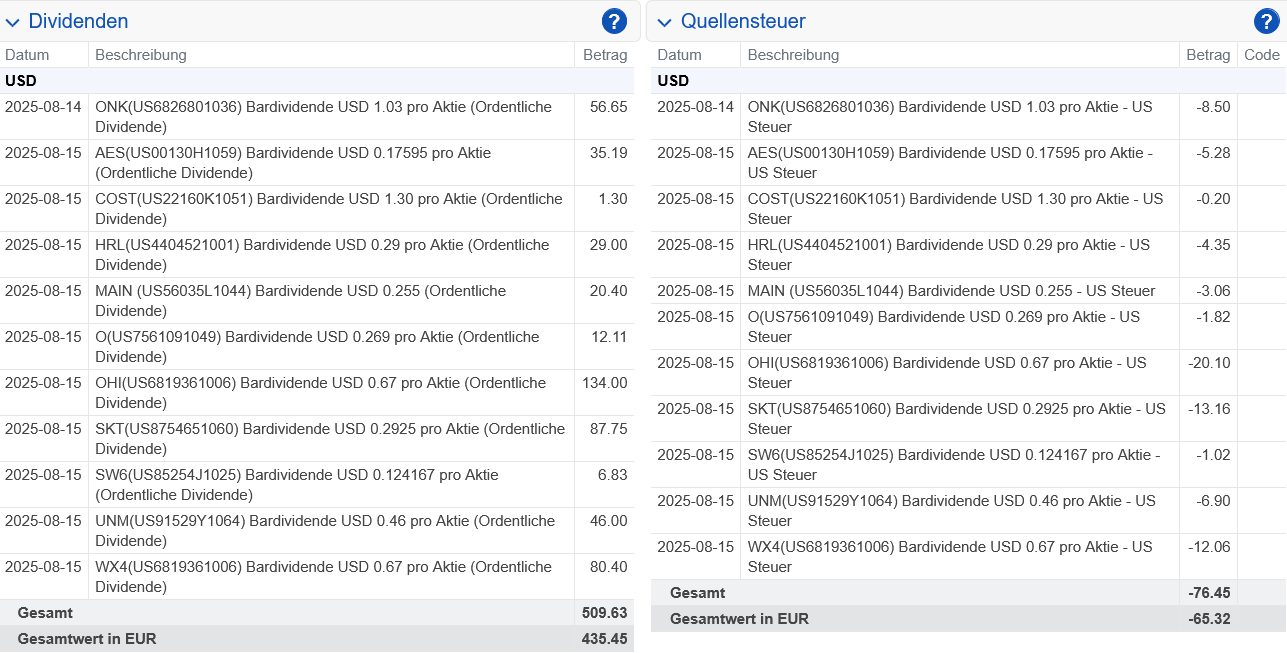Click ONK dividend amount 56.65
The height and width of the screenshot is (653, 1287).
pos(609,107)
